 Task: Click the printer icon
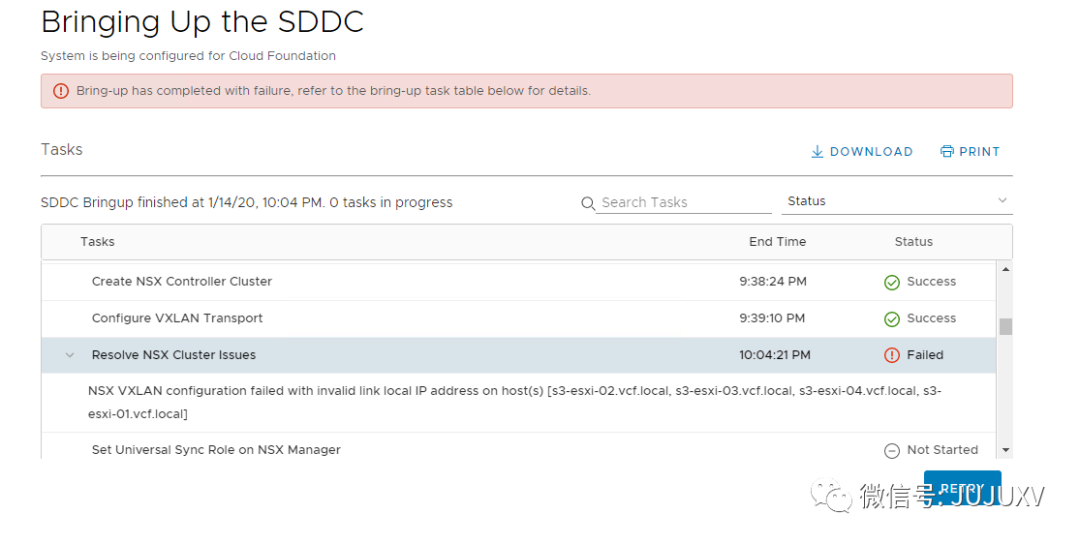click(x=947, y=152)
